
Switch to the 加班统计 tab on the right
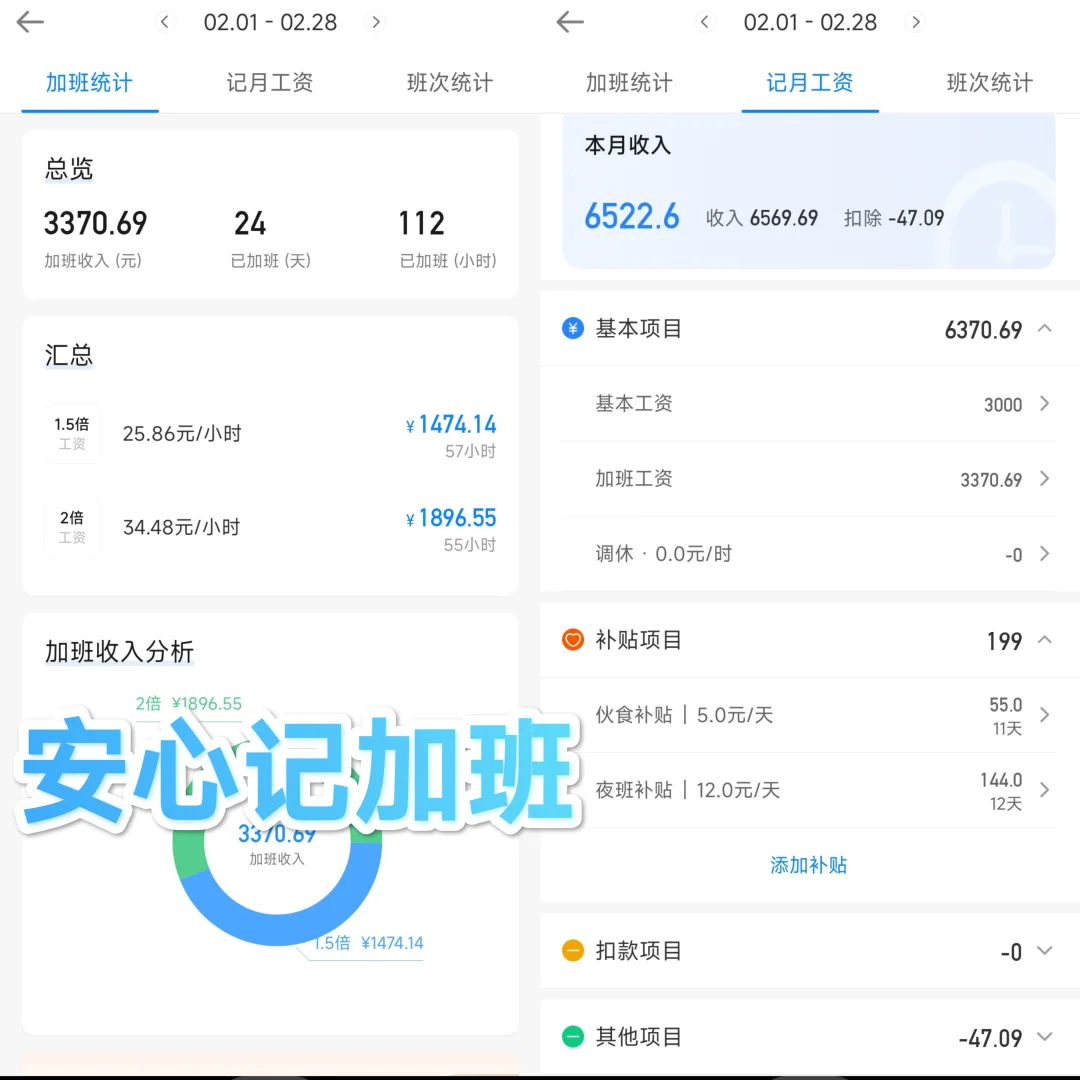click(628, 84)
